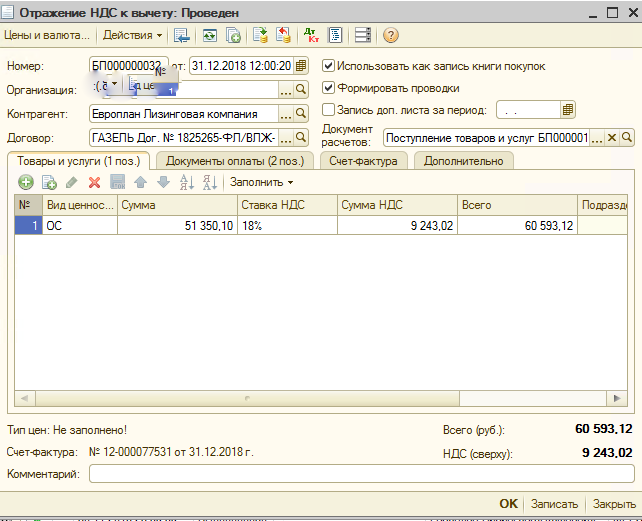The image size is (642, 521).
Task: Expand the Заполнить dropdown
Action: point(262,182)
